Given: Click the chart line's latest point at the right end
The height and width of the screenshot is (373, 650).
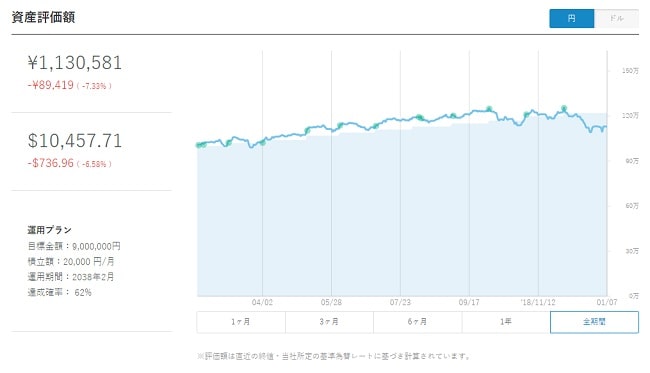Looking at the screenshot, I should (606, 127).
